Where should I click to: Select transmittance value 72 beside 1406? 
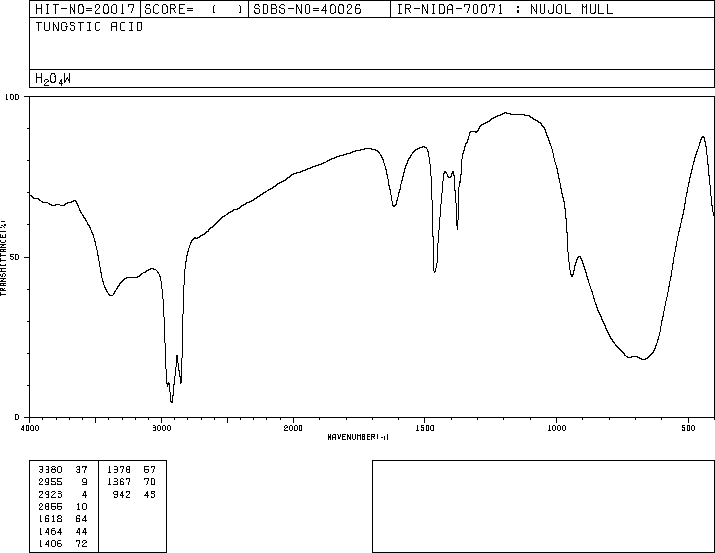81,543
